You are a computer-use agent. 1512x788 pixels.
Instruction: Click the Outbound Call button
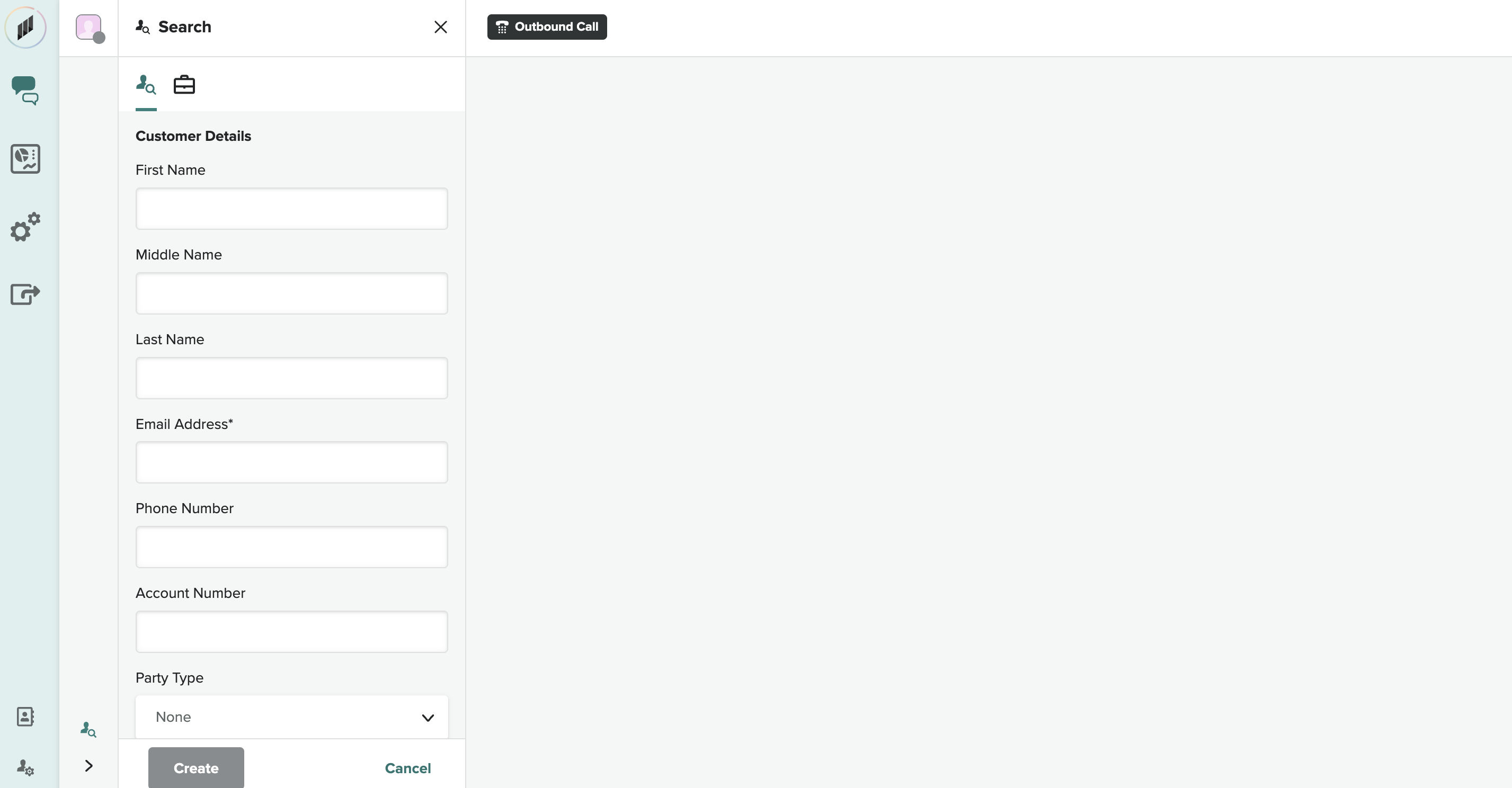[546, 27]
